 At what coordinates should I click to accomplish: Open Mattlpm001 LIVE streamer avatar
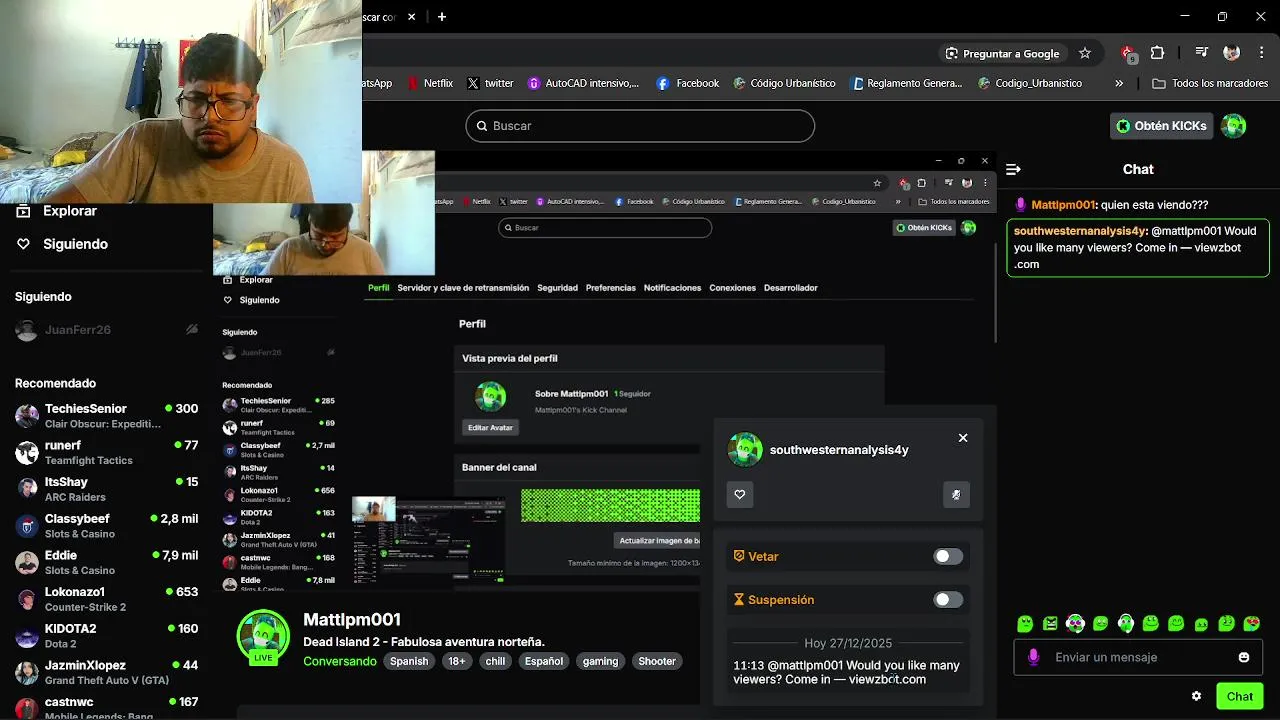263,636
